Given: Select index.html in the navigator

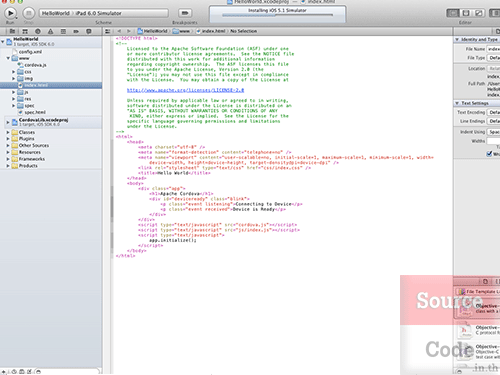Looking at the screenshot, I should [51, 85].
